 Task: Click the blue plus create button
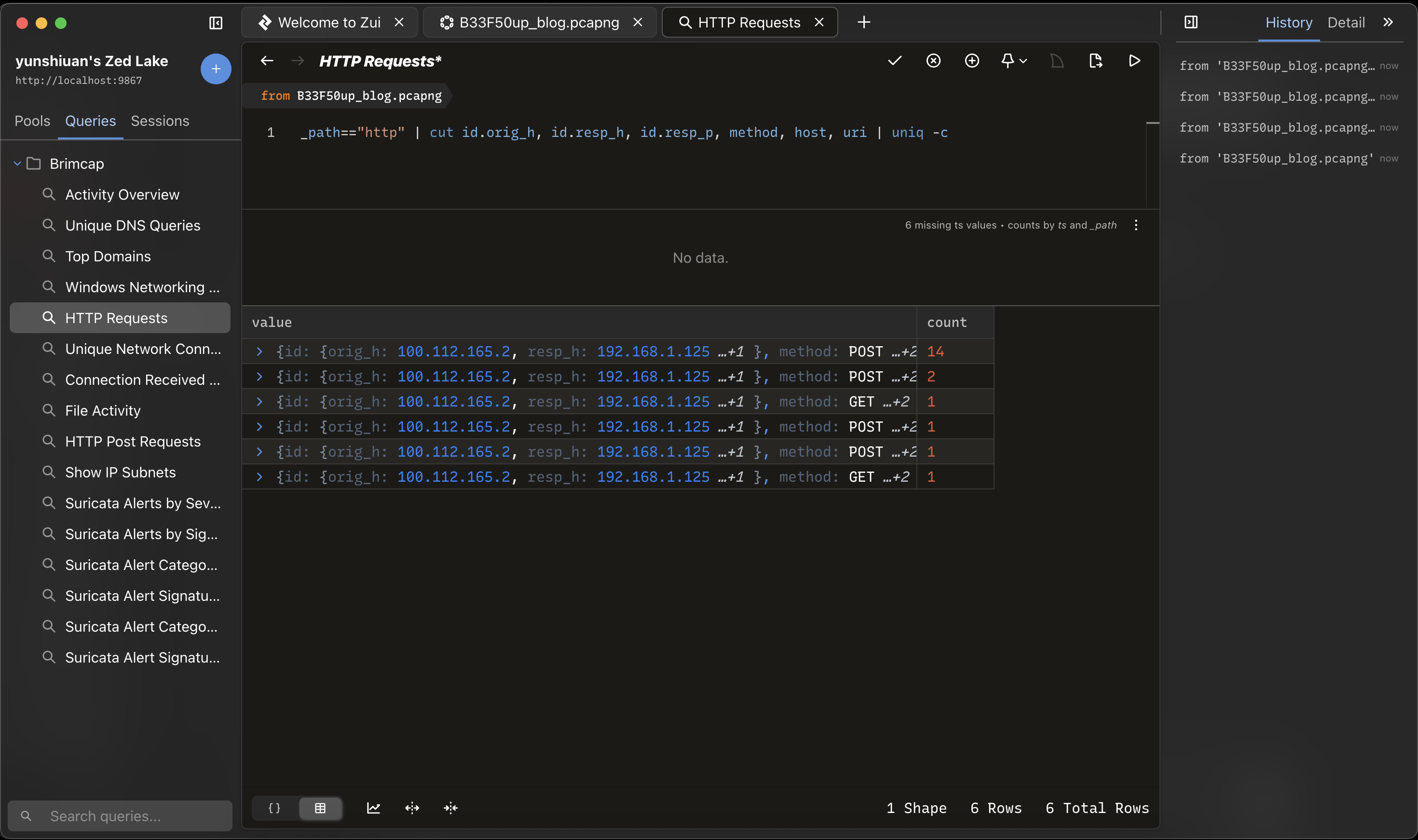tap(216, 69)
